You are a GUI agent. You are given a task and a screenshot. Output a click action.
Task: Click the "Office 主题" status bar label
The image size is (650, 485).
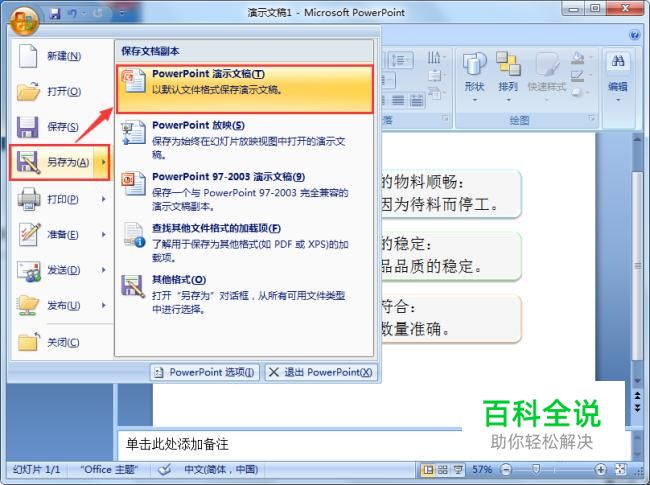pyautogui.click(x=109, y=470)
